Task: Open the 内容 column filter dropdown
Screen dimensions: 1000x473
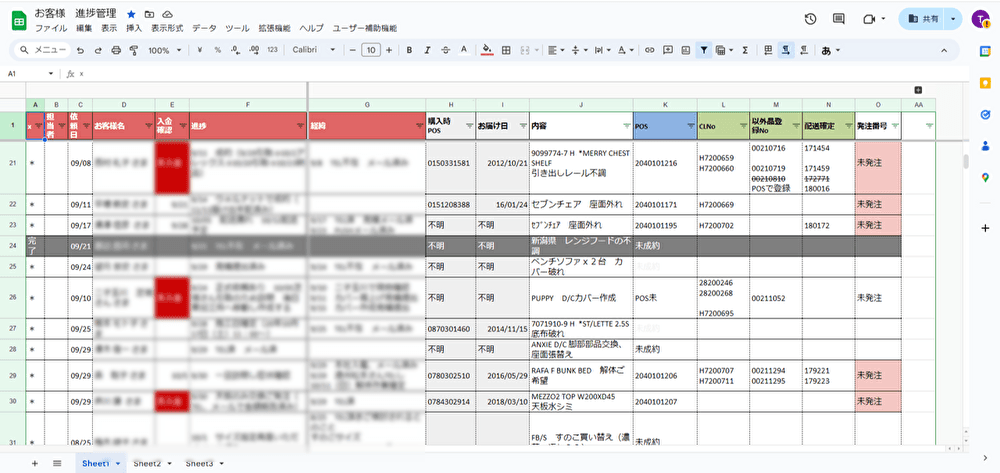Action: [x=626, y=126]
